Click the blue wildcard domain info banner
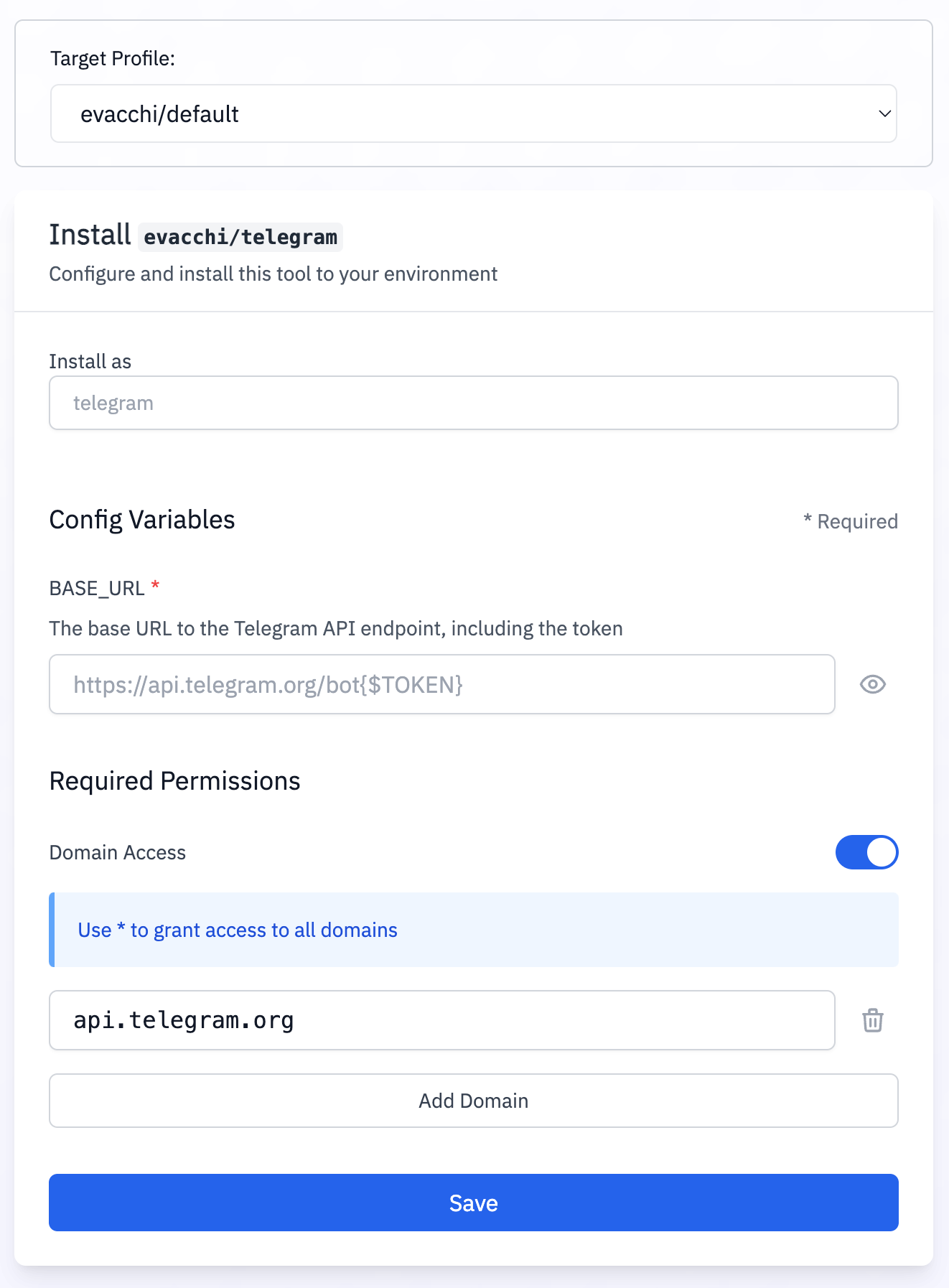 (x=474, y=930)
